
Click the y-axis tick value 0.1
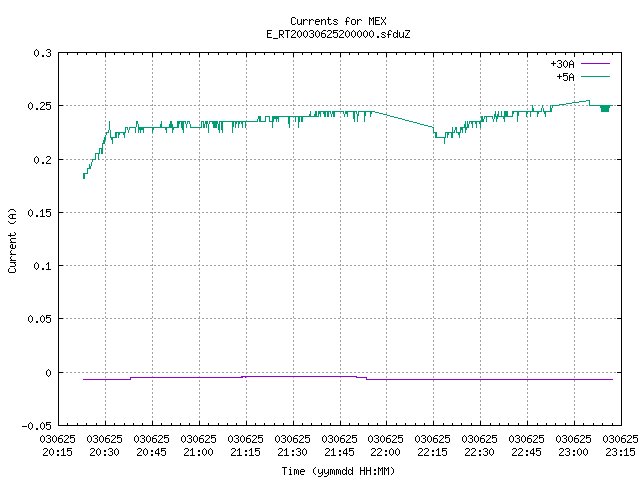pyautogui.click(x=42, y=266)
